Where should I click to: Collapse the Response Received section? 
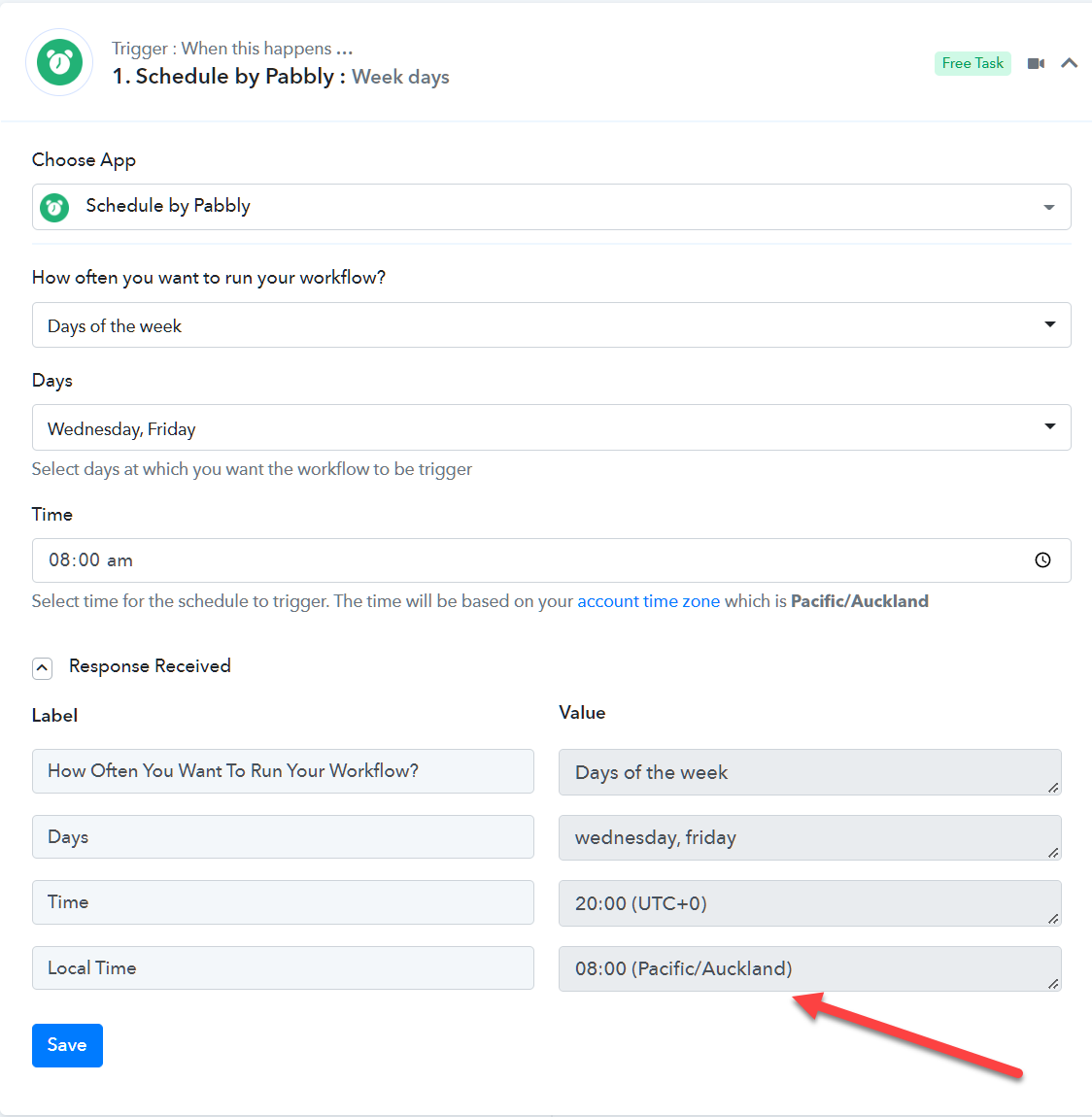pos(42,667)
